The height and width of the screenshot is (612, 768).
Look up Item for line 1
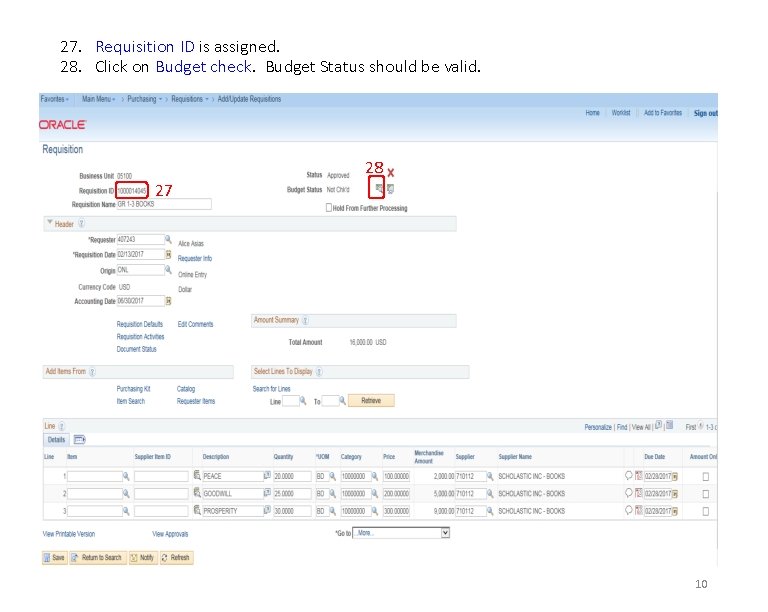[x=126, y=476]
